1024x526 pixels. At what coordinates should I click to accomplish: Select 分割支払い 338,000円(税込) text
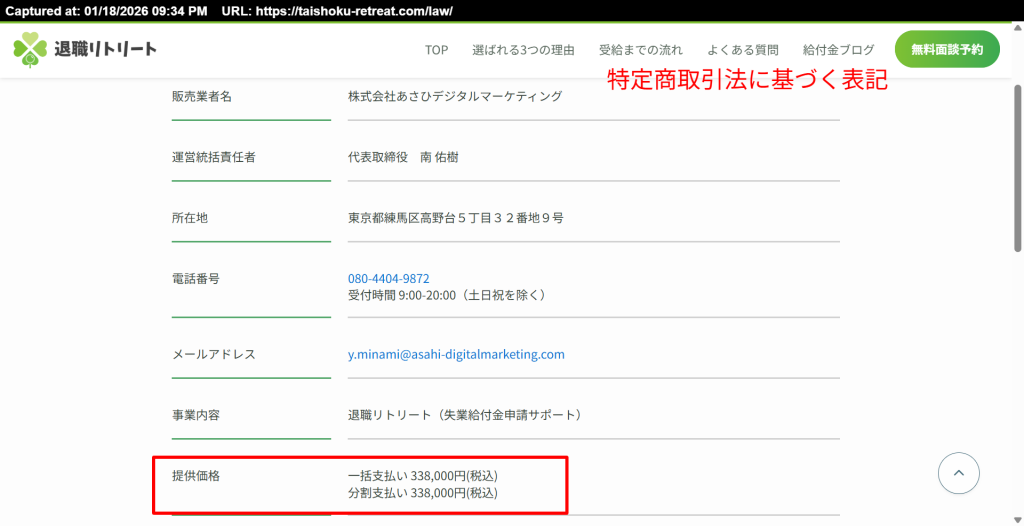(x=423, y=493)
